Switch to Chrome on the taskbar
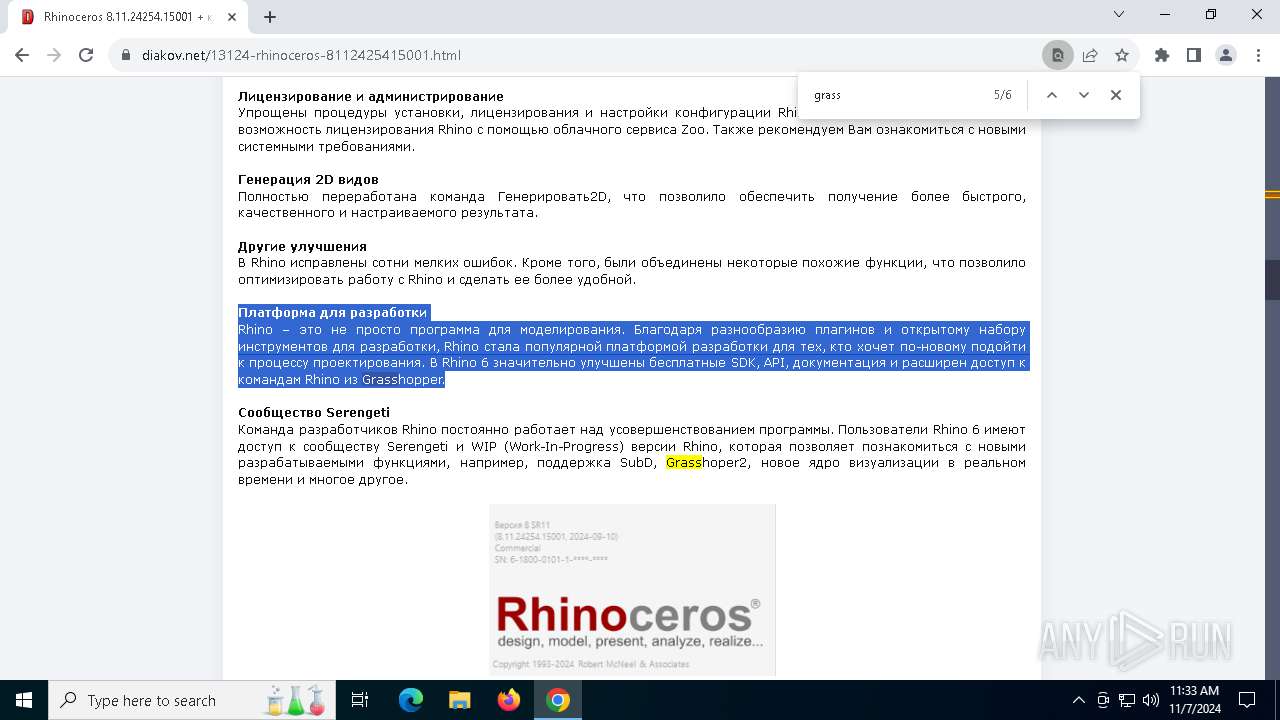 [558, 700]
